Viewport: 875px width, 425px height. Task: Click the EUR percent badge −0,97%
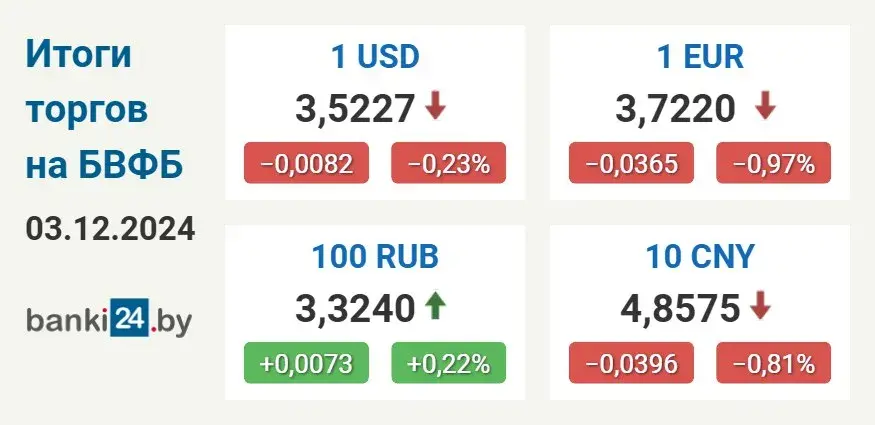pyautogui.click(x=773, y=164)
